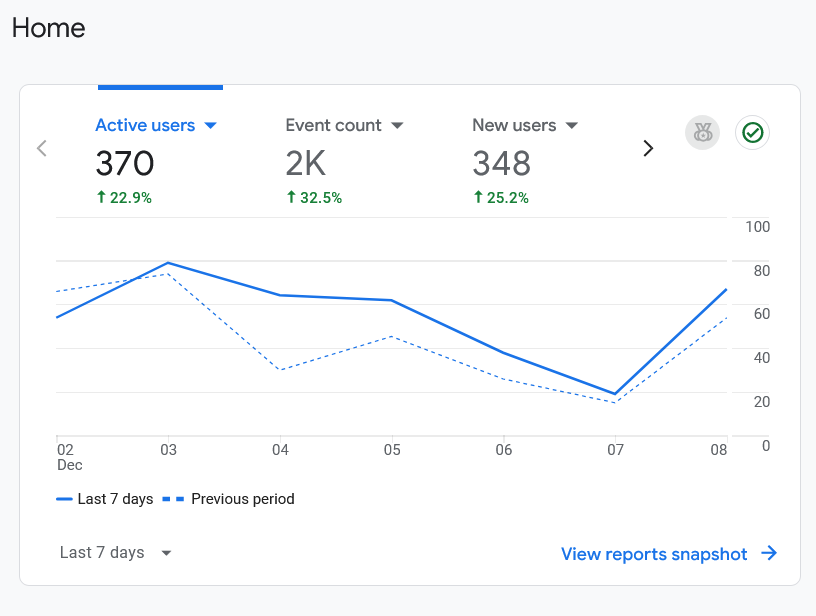Viewport: 816px width, 616px height.
Task: Click the green checkmark data quality icon
Action: [752, 132]
